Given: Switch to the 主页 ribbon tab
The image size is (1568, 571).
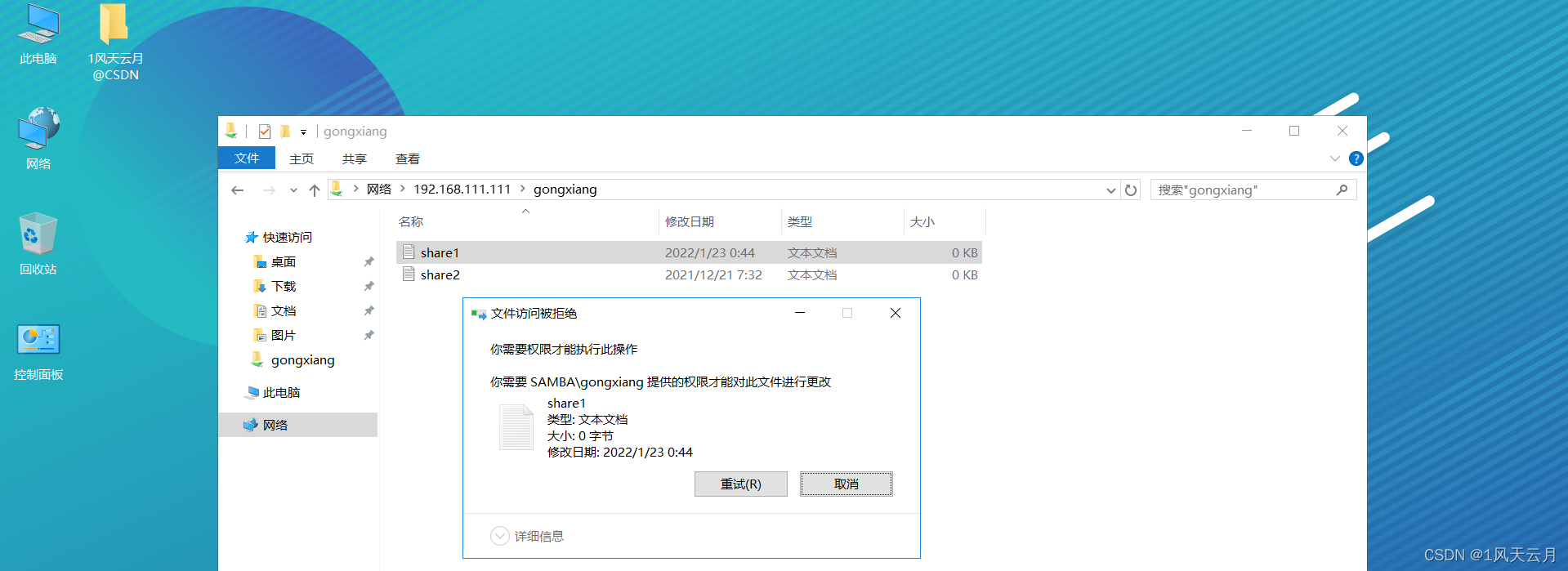Looking at the screenshot, I should tap(302, 158).
